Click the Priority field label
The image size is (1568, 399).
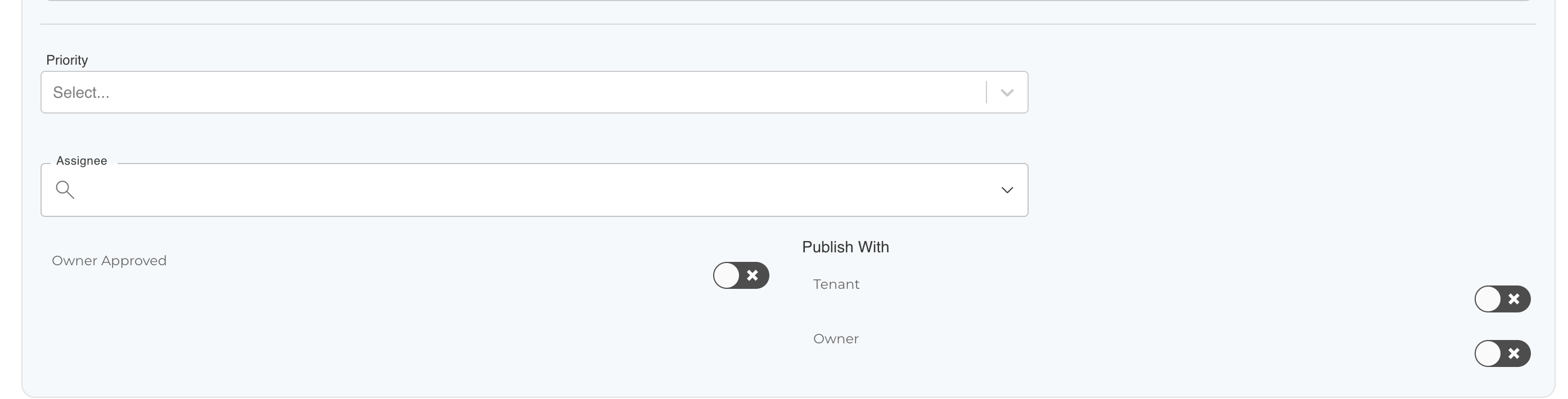click(67, 60)
